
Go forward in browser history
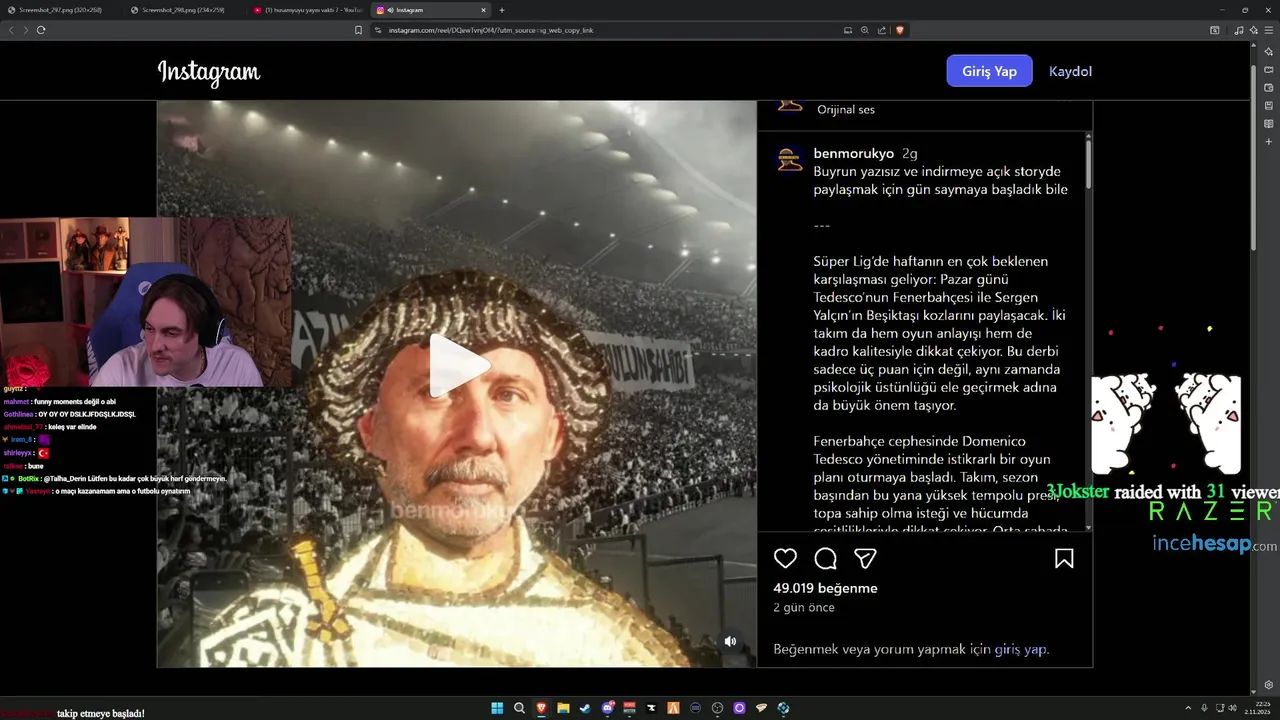[x=25, y=30]
